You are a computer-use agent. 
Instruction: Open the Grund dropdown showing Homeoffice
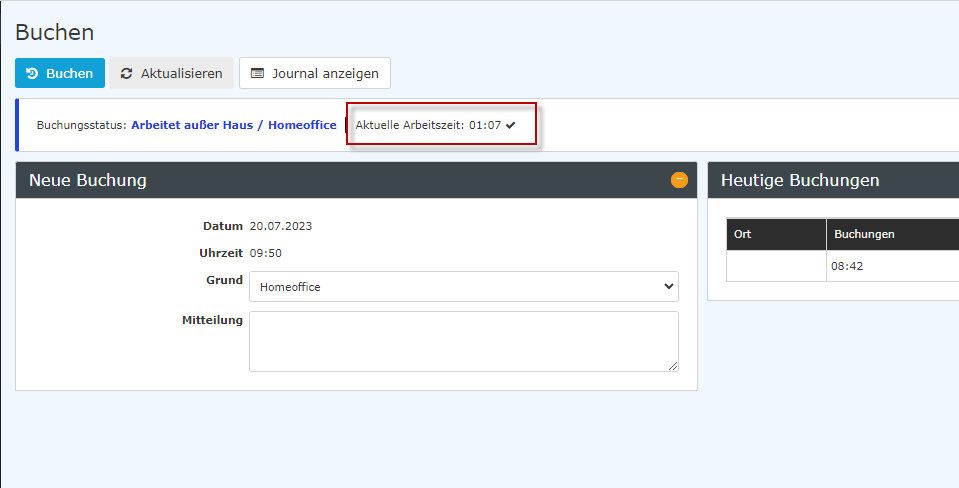[x=464, y=287]
